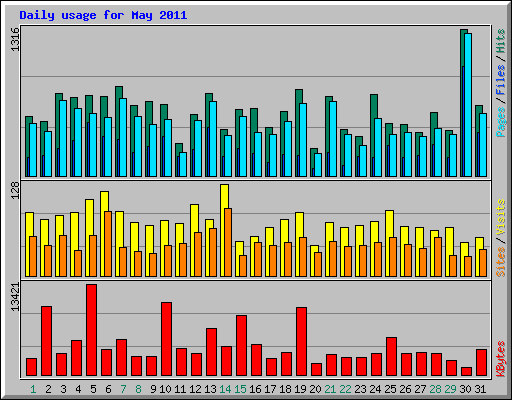This screenshot has width=512, height=400.
Task: Select day 19 on the x-axis
Action: 300,389
